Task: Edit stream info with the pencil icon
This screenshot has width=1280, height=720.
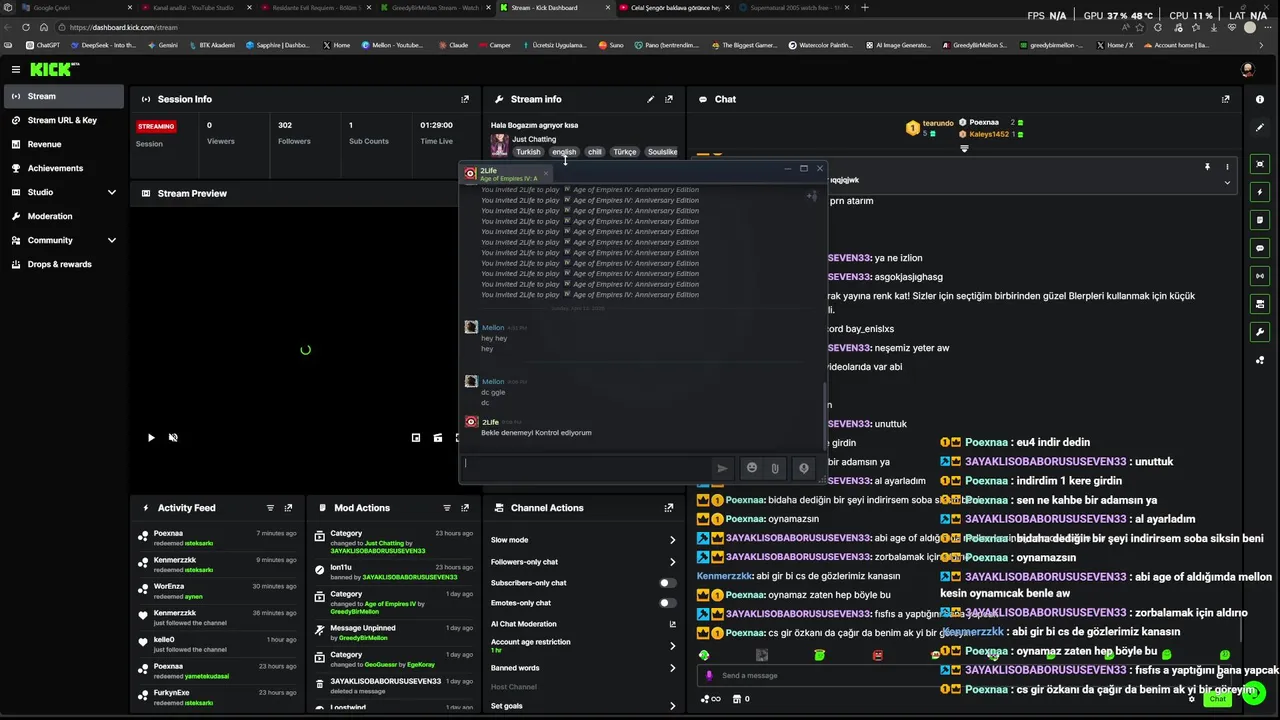Action: 651,99
